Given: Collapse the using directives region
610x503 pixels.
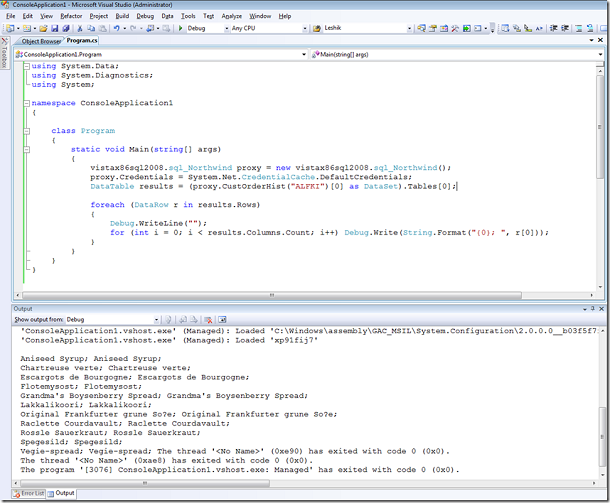Looking at the screenshot, I should (26, 66).
